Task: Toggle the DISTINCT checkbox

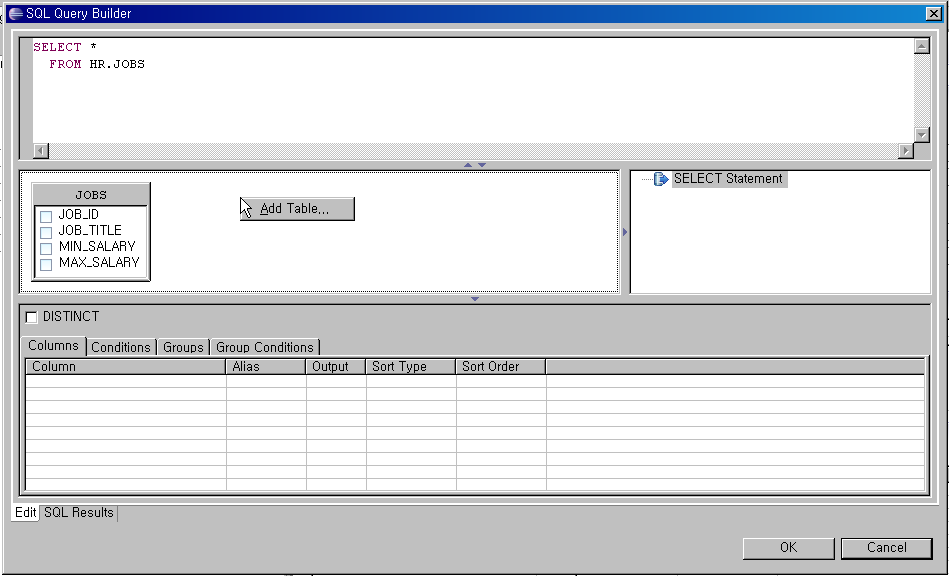Action: [32, 317]
